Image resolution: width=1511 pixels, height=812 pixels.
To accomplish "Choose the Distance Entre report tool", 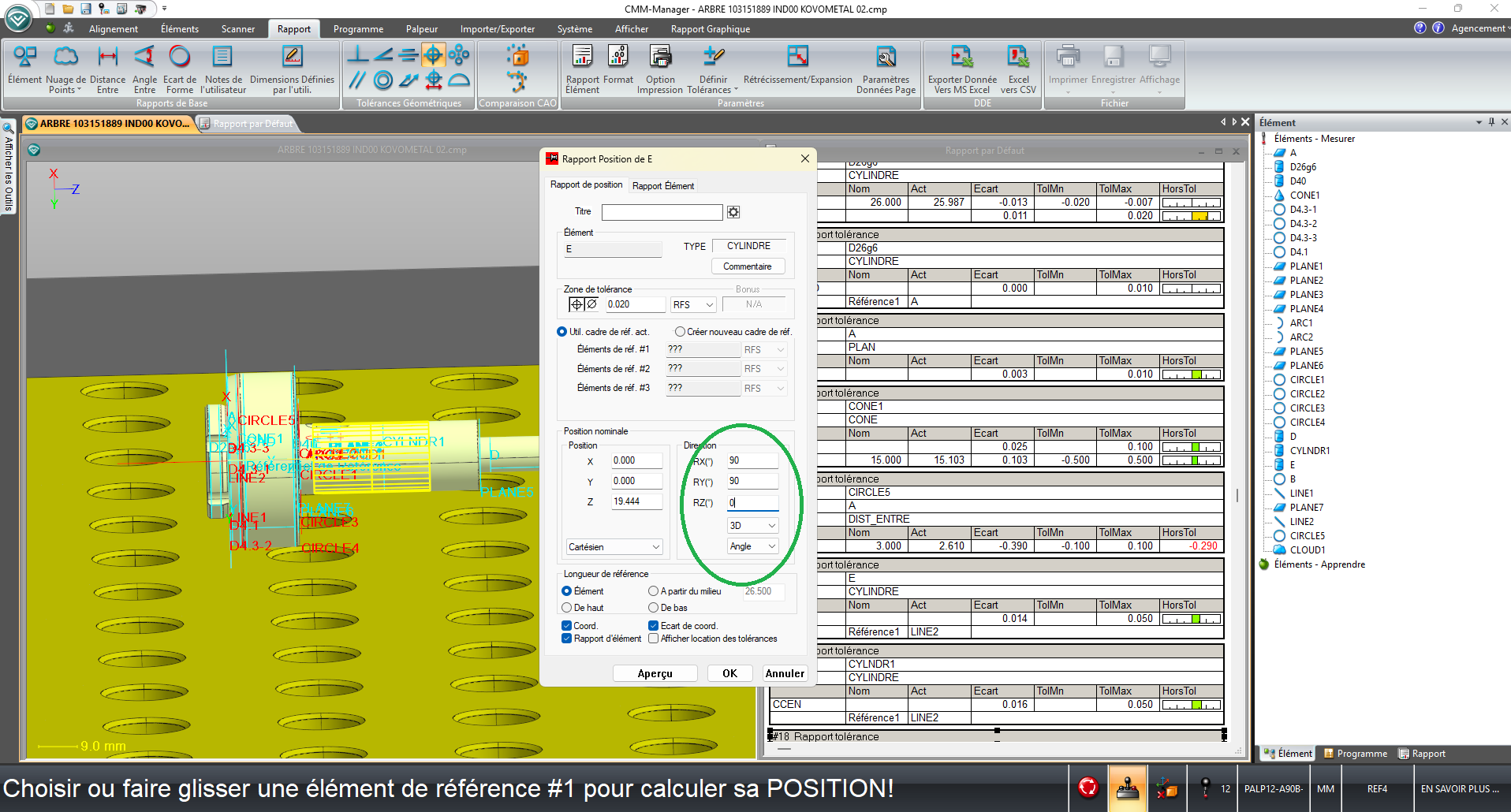I will coord(107,69).
